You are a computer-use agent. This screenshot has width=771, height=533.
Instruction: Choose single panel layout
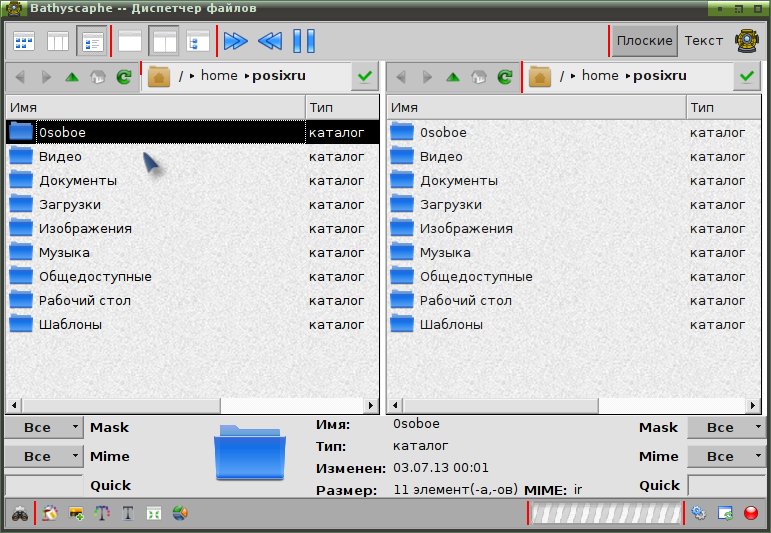[x=130, y=41]
